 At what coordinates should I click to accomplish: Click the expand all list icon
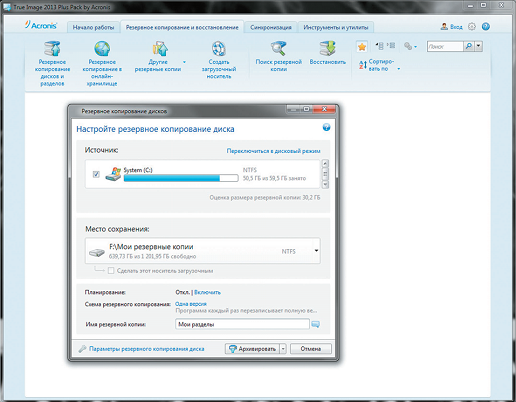pyautogui.click(x=391, y=46)
